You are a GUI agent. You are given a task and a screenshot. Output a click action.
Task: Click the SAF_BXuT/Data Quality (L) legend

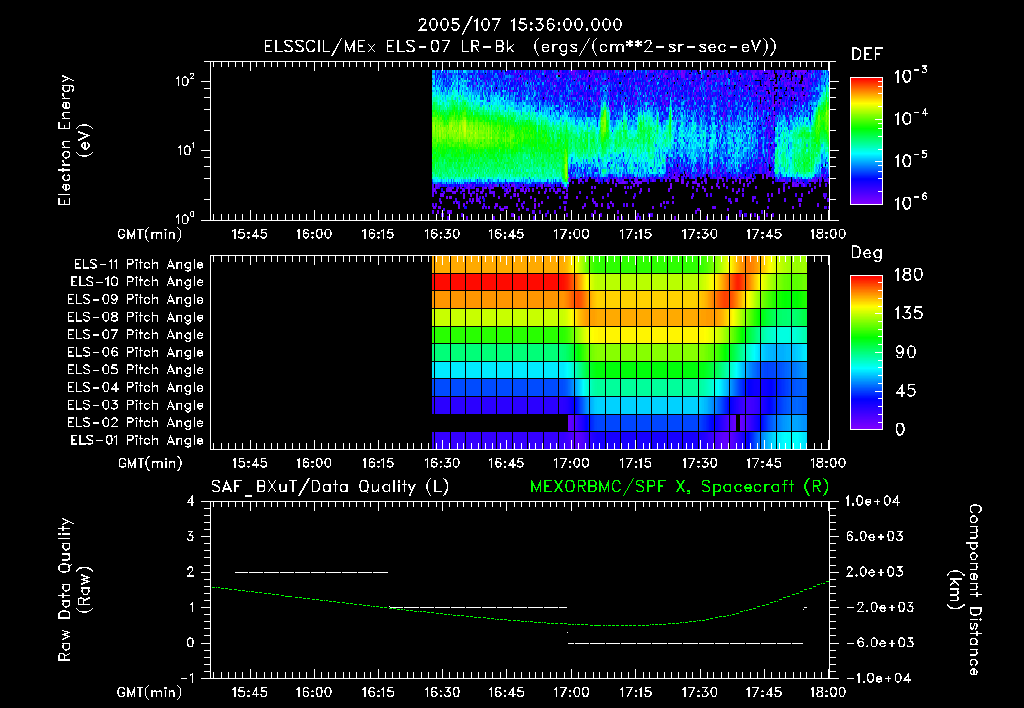(x=330, y=487)
